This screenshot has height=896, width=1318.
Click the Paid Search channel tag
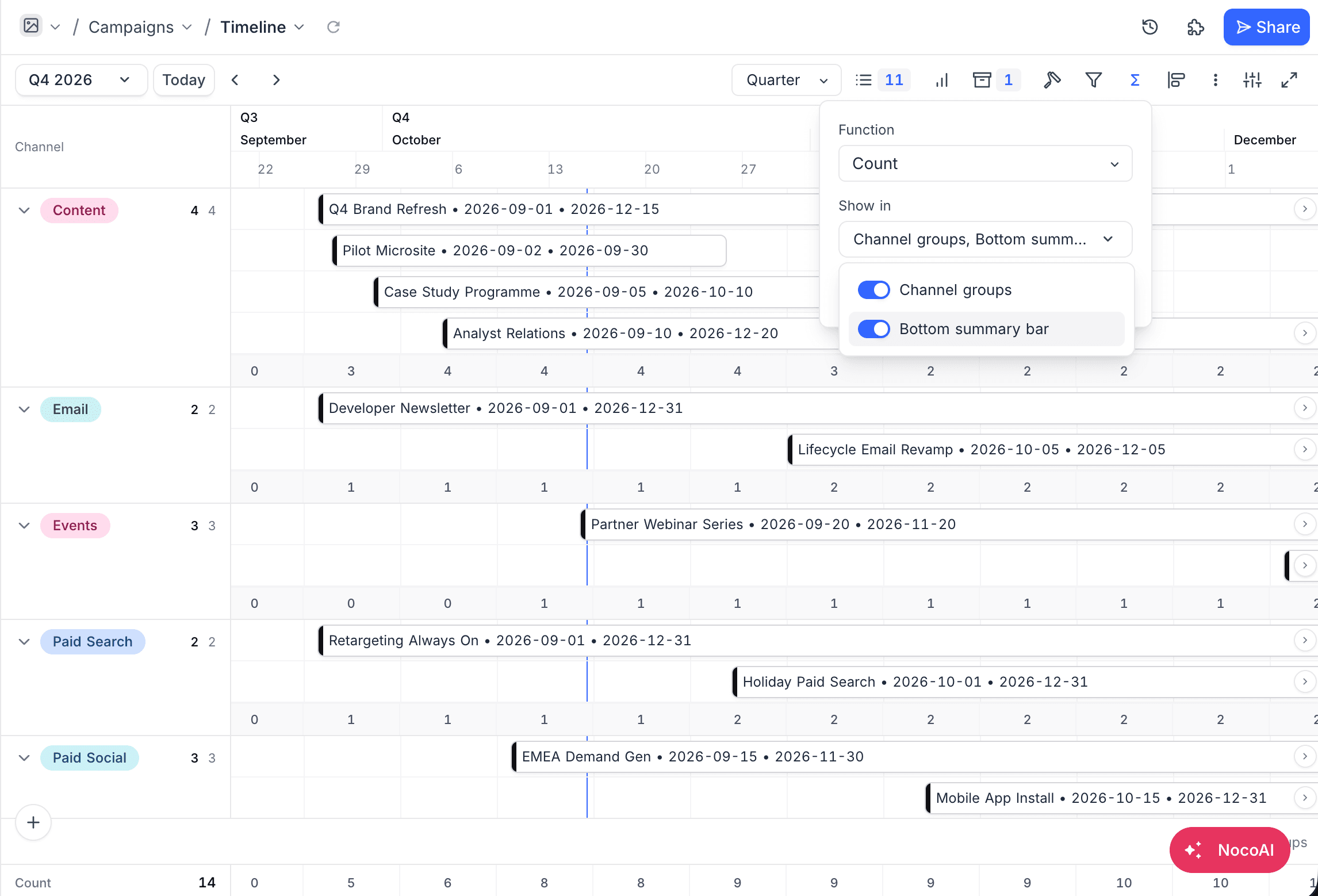(x=92, y=642)
